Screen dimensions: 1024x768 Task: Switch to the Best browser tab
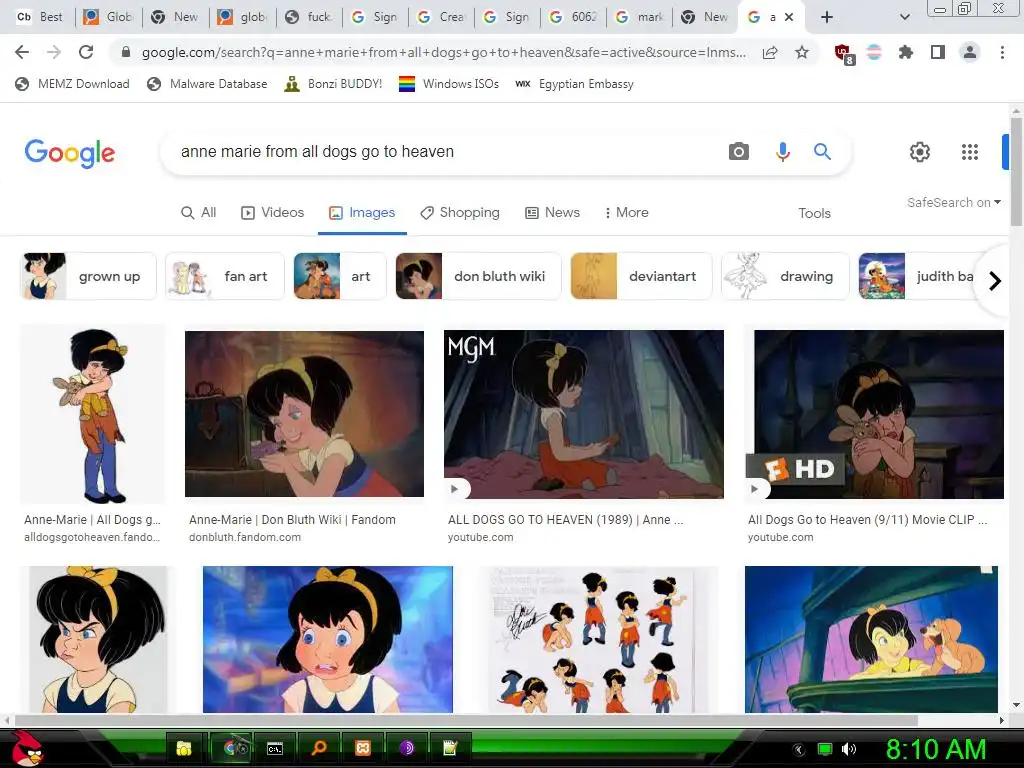(x=39, y=17)
